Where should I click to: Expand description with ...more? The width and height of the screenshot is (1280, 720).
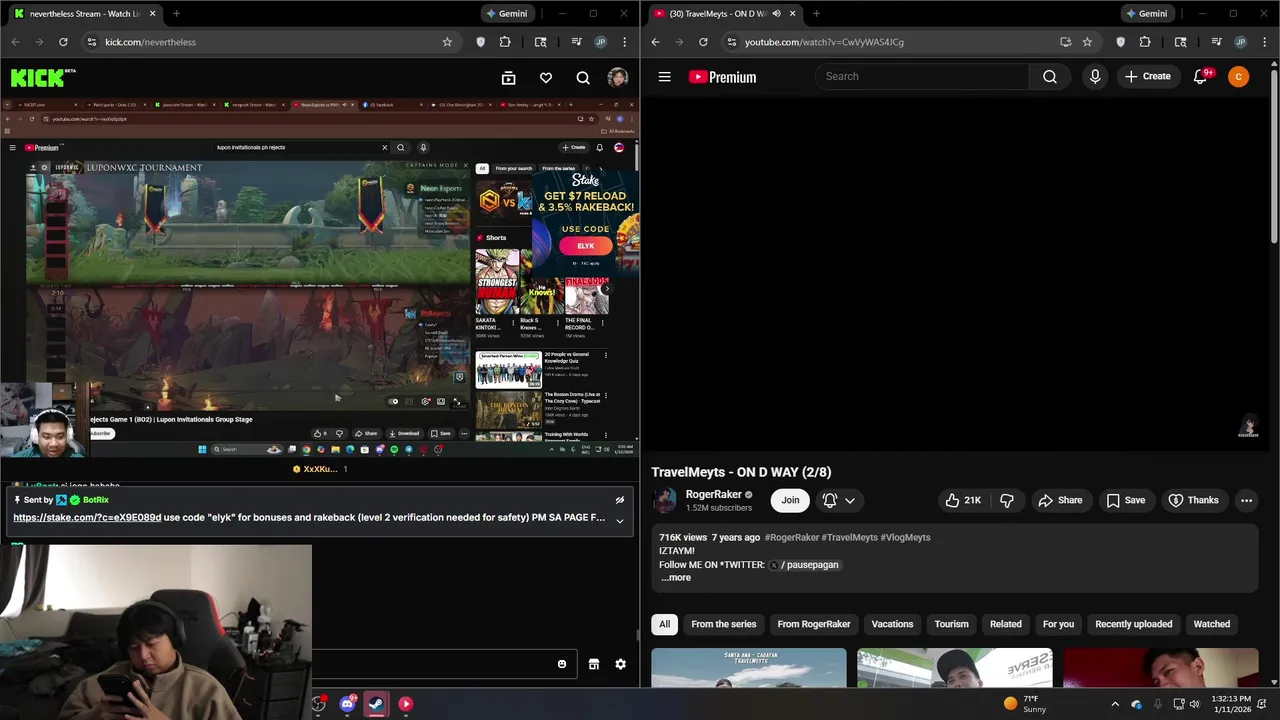[676, 577]
